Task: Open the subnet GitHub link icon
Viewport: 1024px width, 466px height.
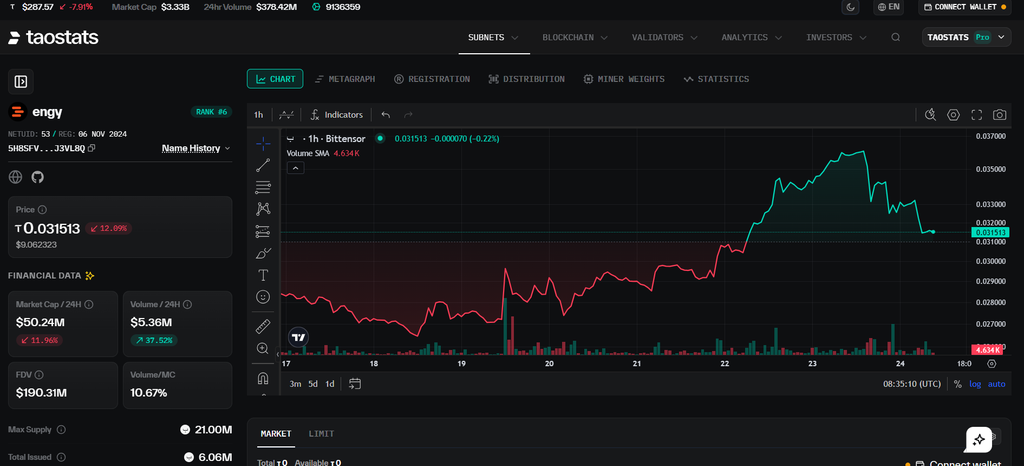Action: click(37, 177)
